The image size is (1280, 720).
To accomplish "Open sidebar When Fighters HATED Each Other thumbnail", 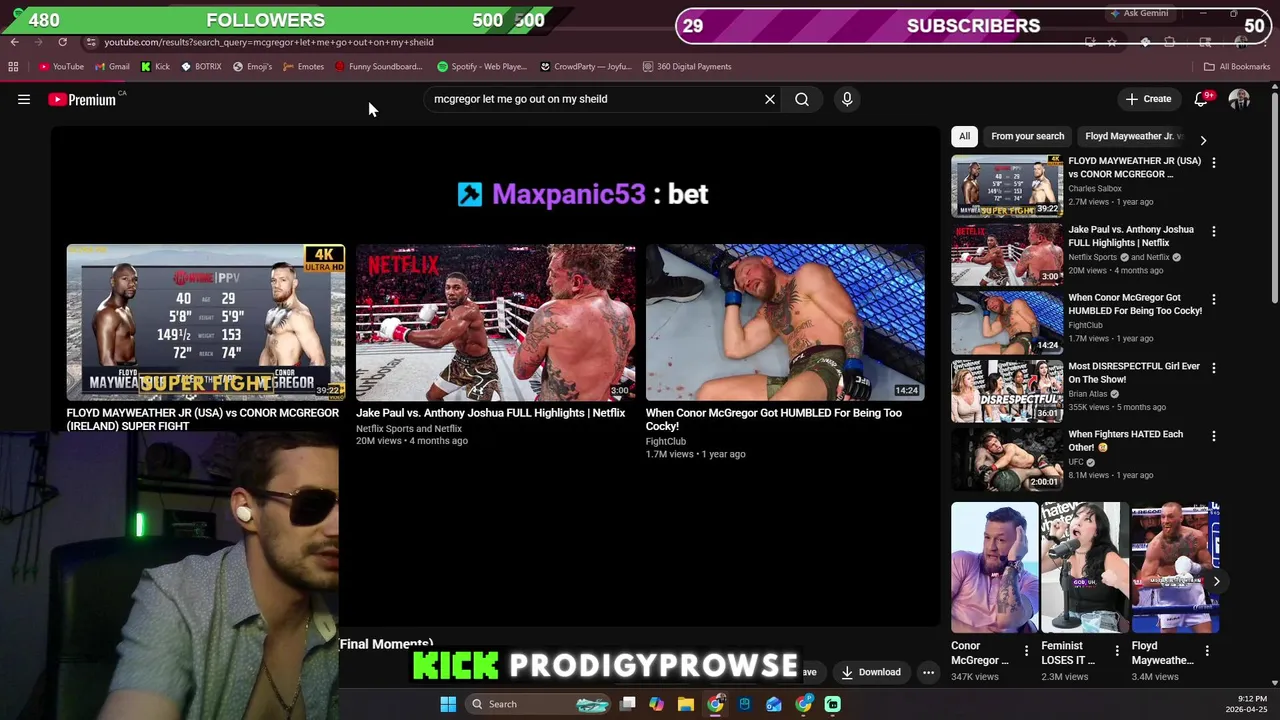I will pos(1007,459).
